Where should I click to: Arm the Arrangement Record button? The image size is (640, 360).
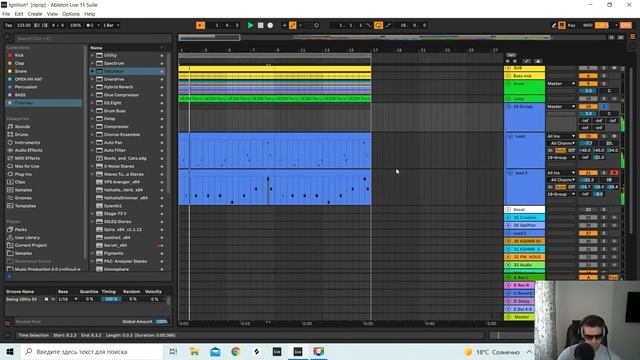point(270,25)
